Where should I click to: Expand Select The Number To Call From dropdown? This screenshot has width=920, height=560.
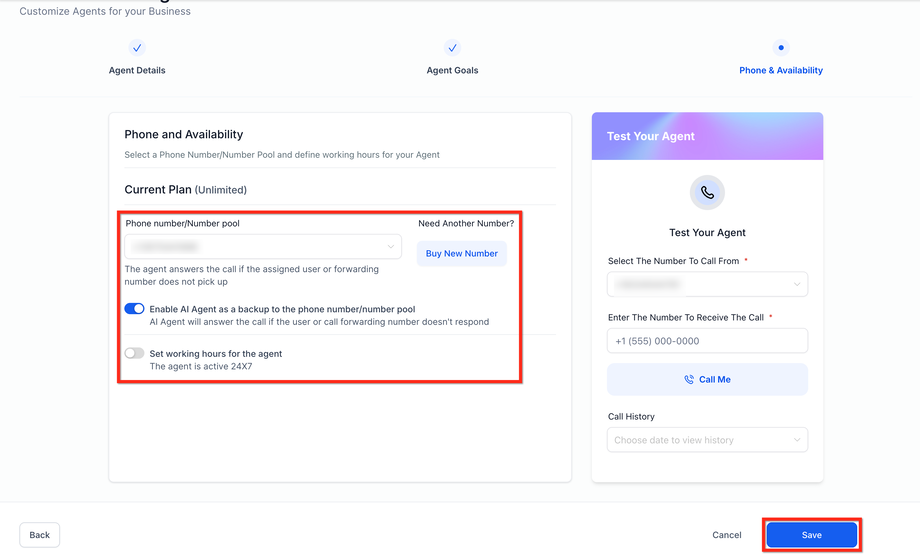tap(707, 285)
